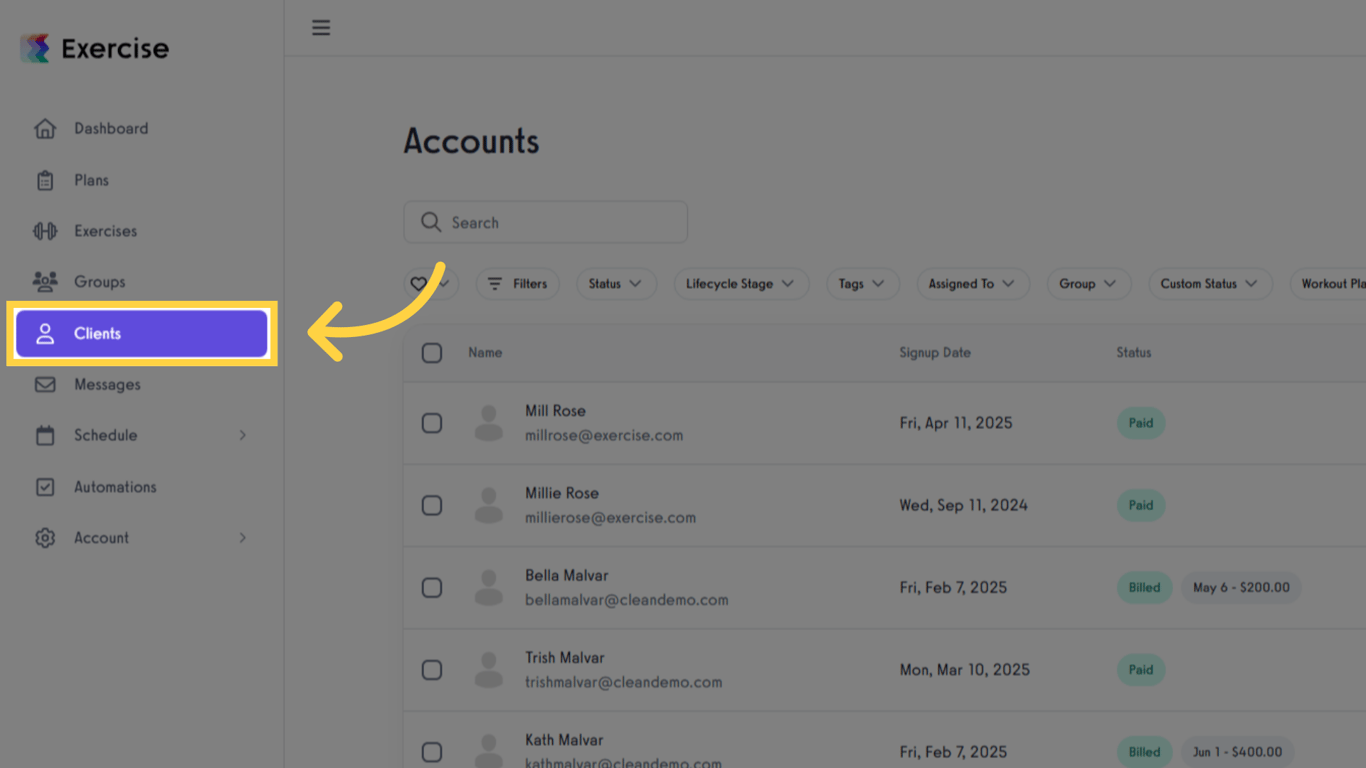The width and height of the screenshot is (1366, 768).
Task: Select the Groups people icon
Action: click(x=45, y=282)
